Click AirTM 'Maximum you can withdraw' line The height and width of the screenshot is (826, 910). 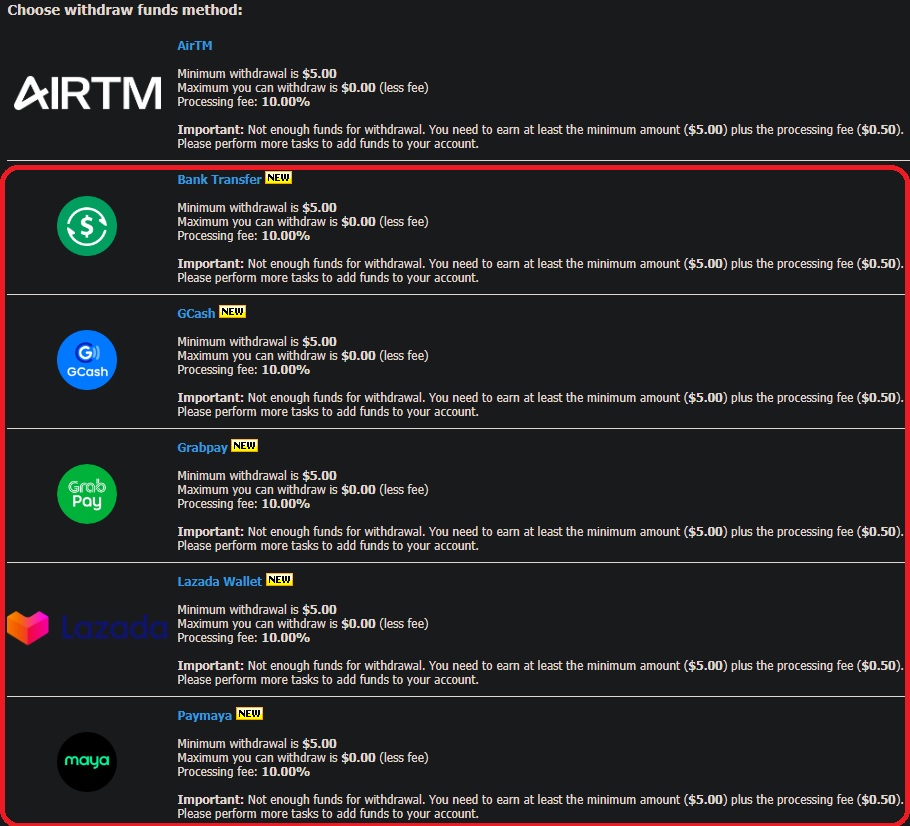coord(303,88)
